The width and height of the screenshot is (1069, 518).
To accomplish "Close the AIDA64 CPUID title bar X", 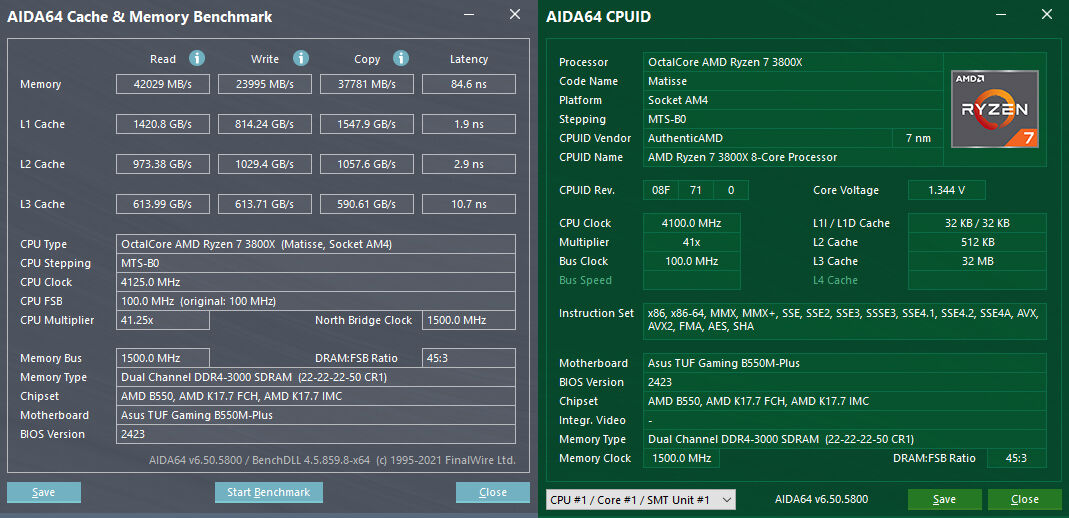I will click(x=1047, y=15).
